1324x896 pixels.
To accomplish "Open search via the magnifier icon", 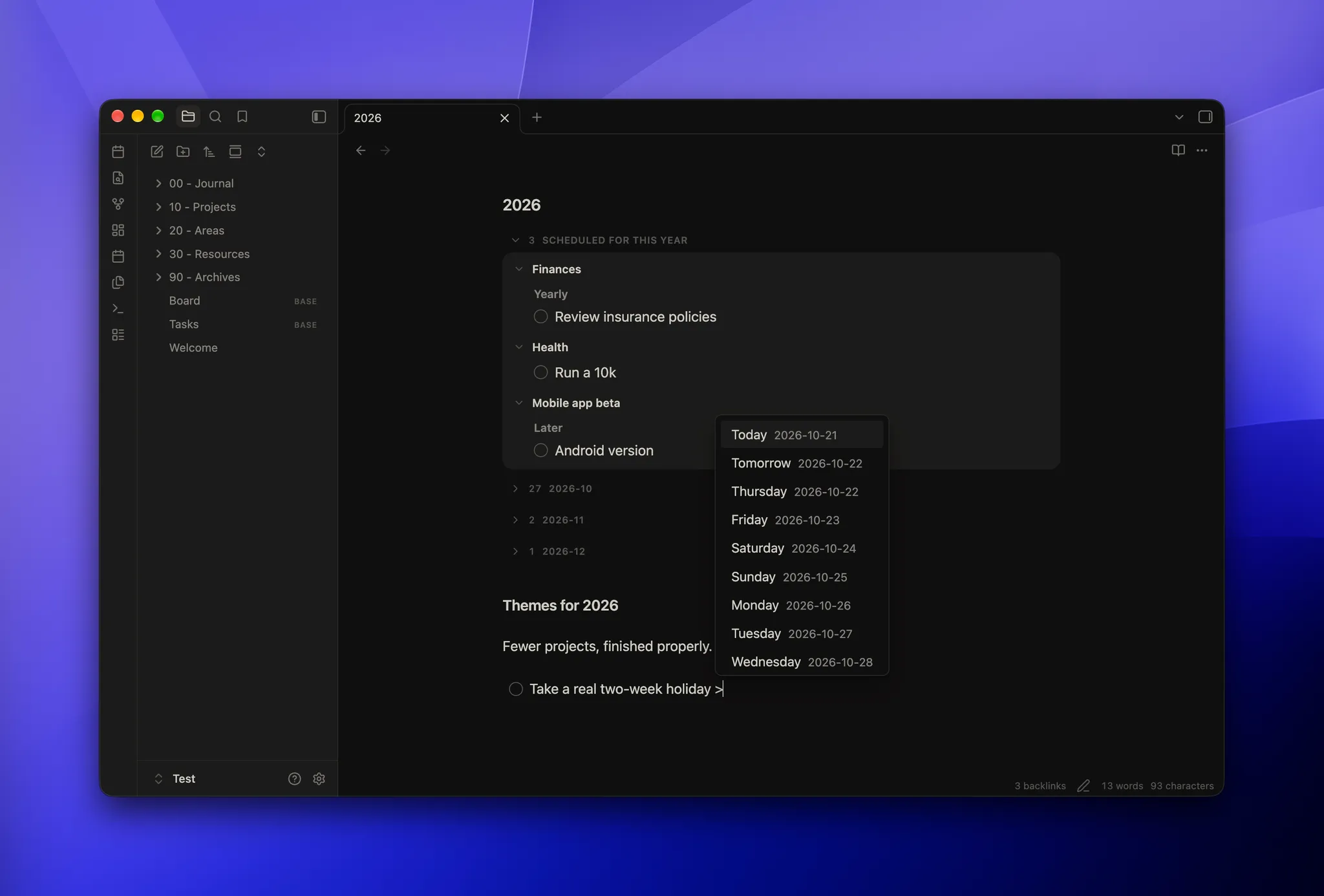I will pyautogui.click(x=215, y=116).
